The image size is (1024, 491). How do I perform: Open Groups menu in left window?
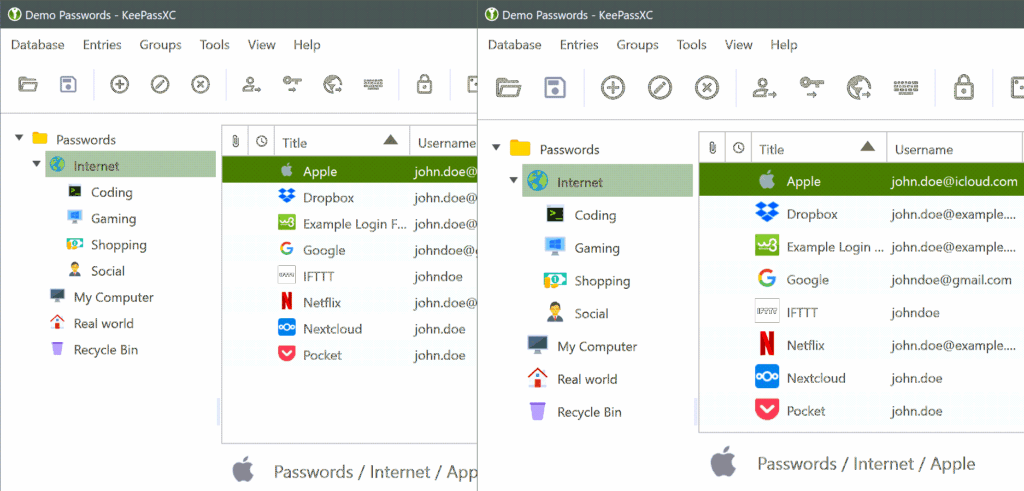point(161,45)
